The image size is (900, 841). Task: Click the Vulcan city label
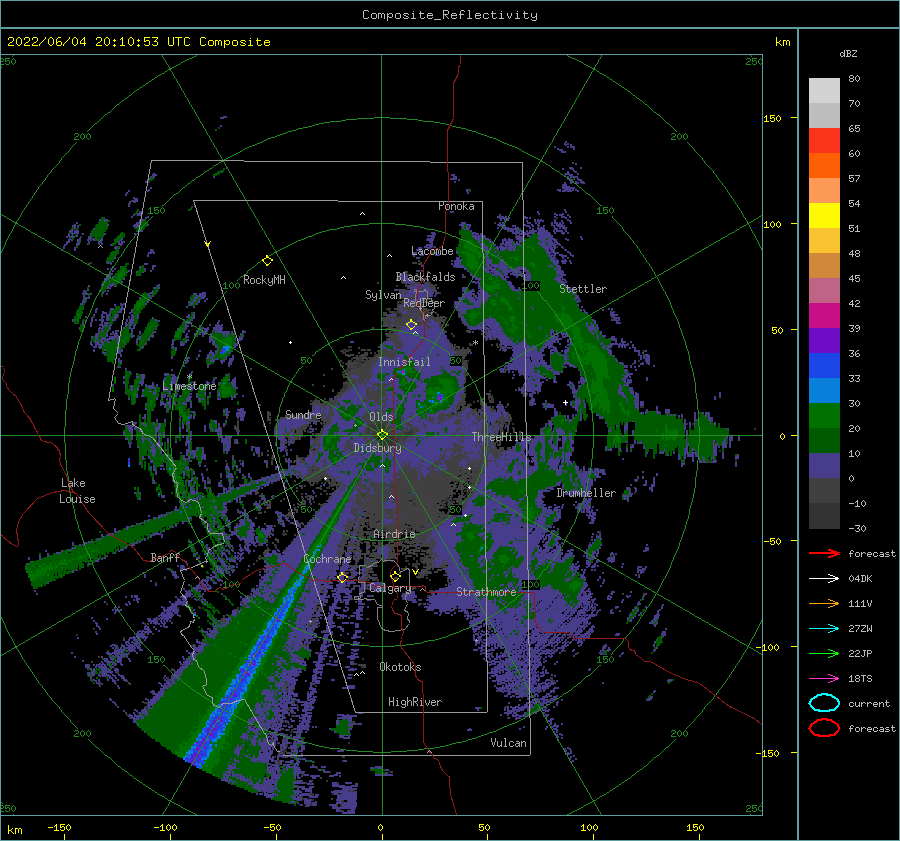click(x=509, y=743)
